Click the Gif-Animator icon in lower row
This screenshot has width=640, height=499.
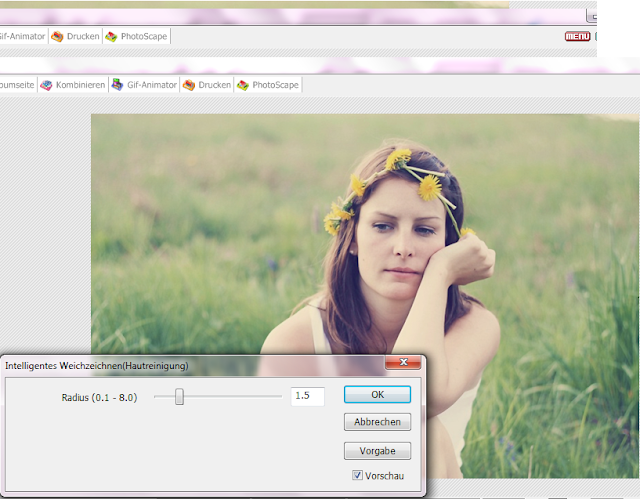117,85
